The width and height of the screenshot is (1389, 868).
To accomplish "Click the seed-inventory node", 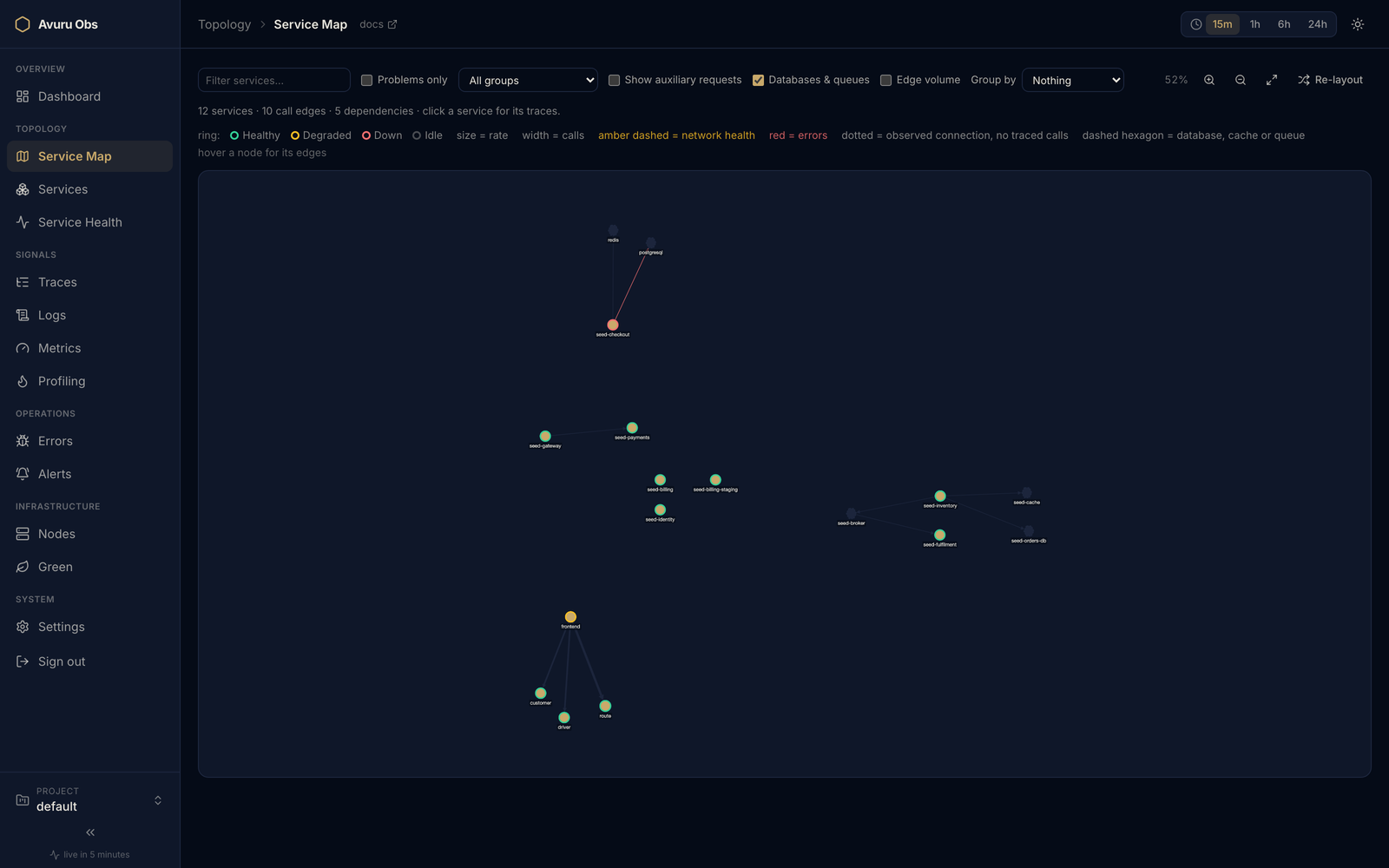I will (940, 496).
